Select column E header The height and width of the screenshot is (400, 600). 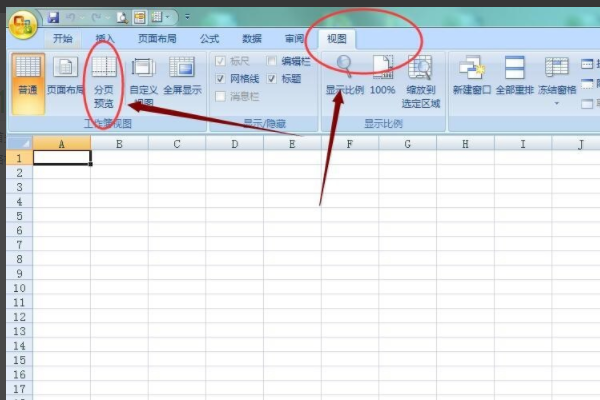click(292, 144)
